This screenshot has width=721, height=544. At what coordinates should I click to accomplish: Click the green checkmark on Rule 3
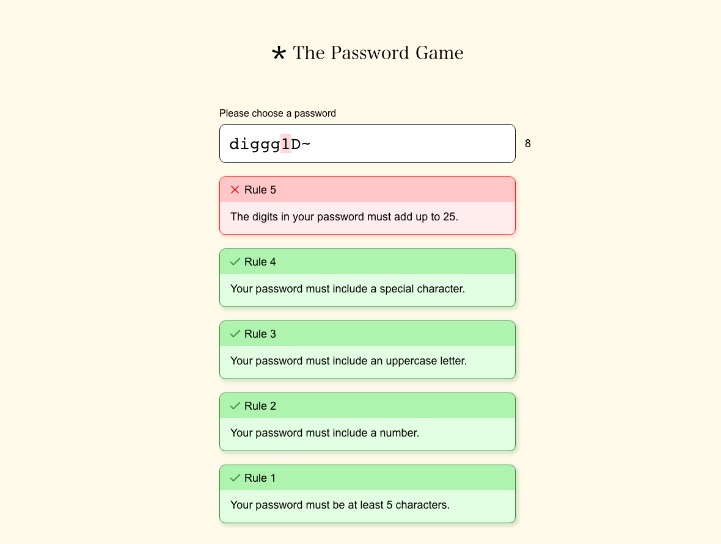(235, 334)
